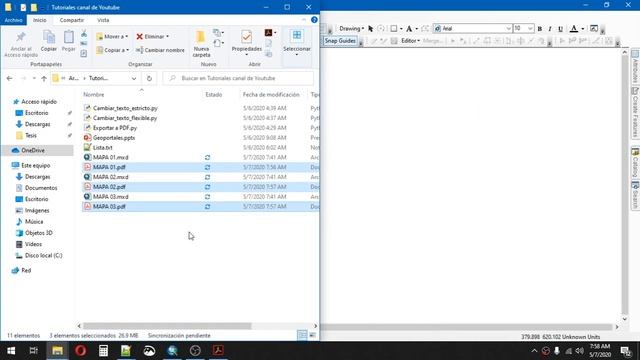Viewport: 640px width, 360px height.
Task: Sort by the Nombre column header
Action: pyautogui.click(x=94, y=95)
